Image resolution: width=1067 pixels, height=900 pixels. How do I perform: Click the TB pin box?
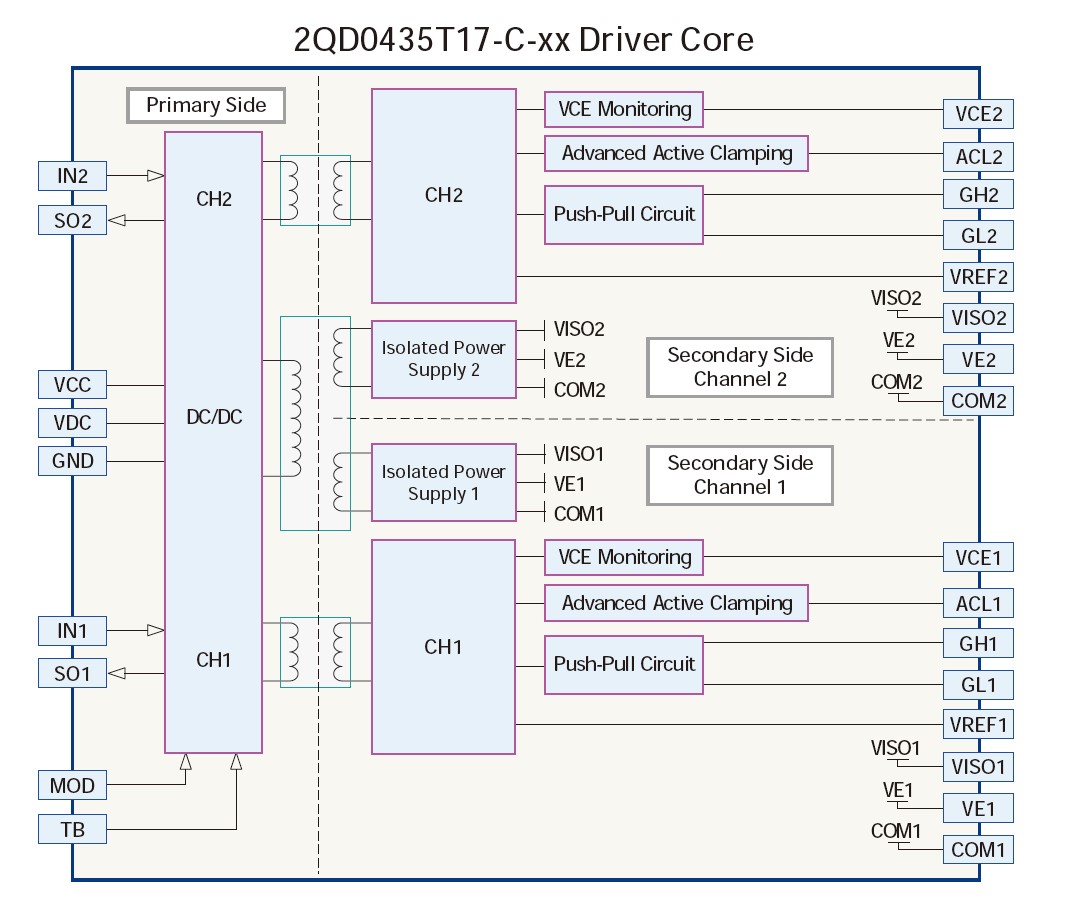pyautogui.click(x=73, y=828)
